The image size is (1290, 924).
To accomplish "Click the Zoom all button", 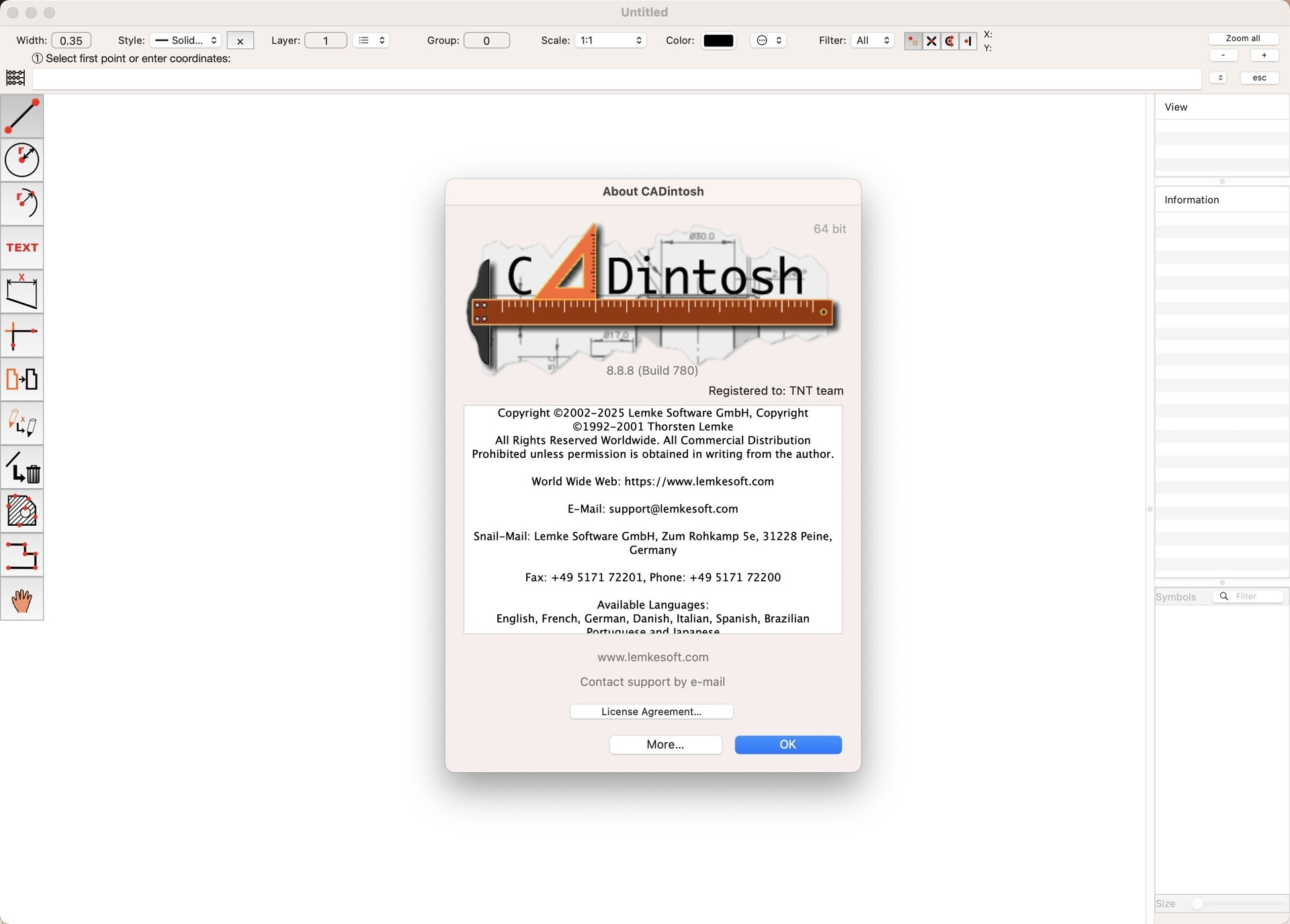I will (1242, 38).
